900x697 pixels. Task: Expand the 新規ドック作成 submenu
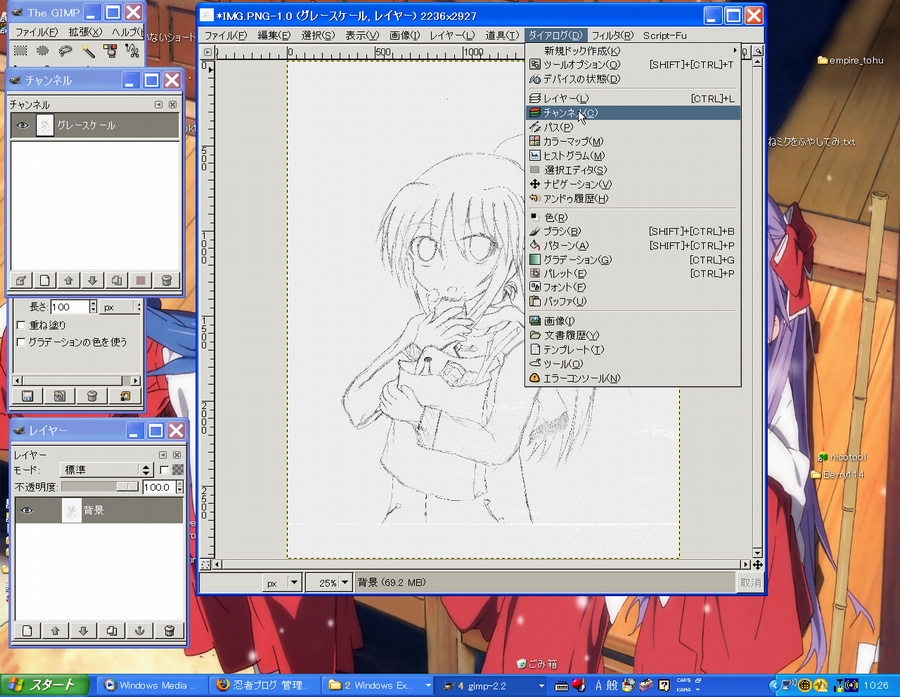click(633, 51)
